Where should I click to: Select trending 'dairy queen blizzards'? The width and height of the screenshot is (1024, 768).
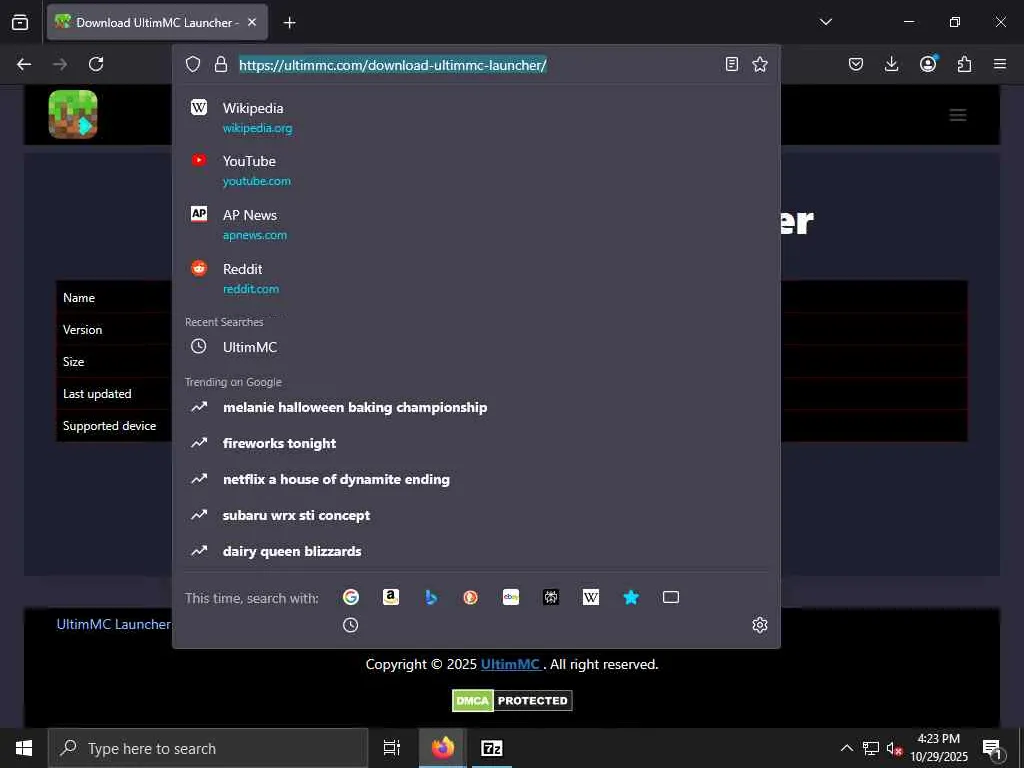pyautogui.click(x=476, y=551)
